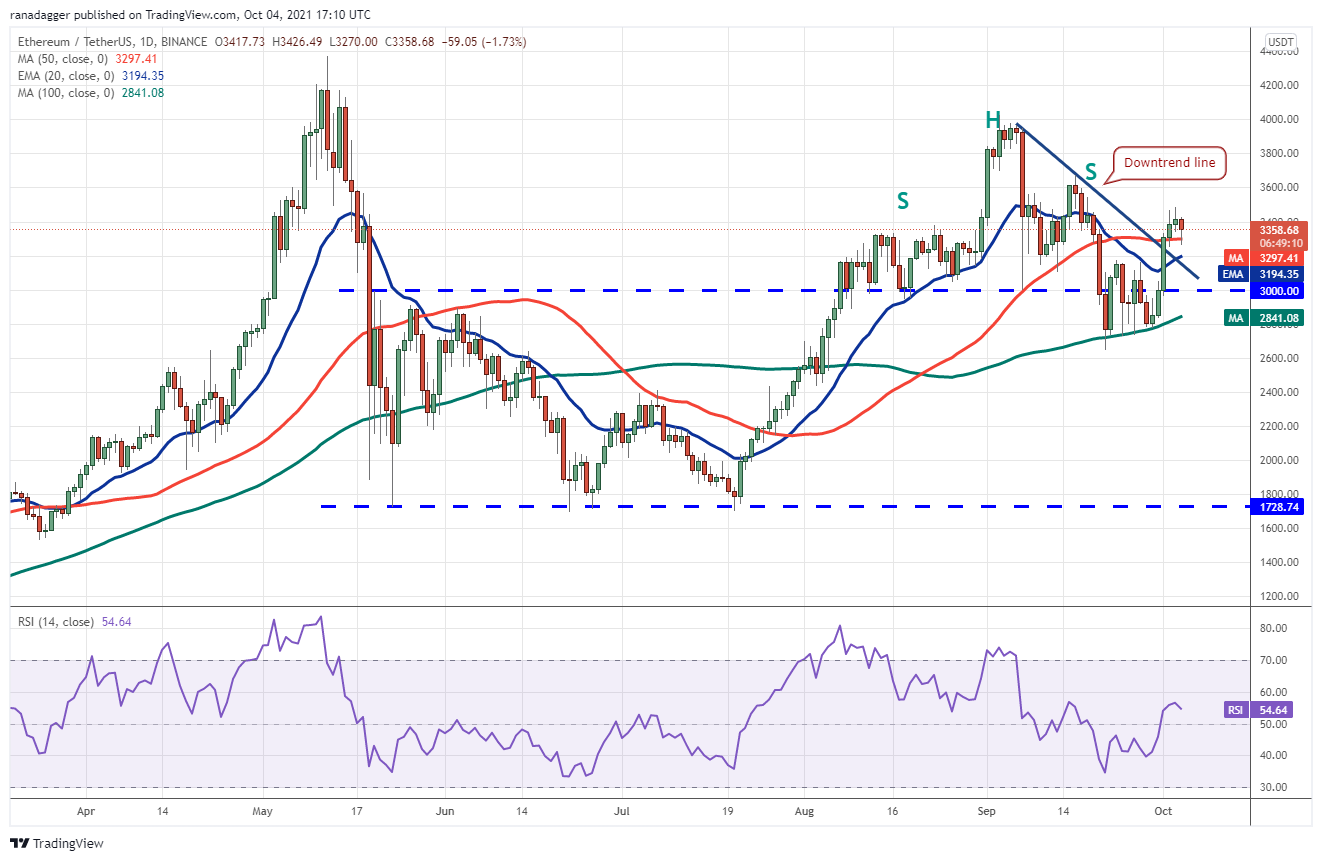Click the 'Aug' time axis label

coord(804,812)
